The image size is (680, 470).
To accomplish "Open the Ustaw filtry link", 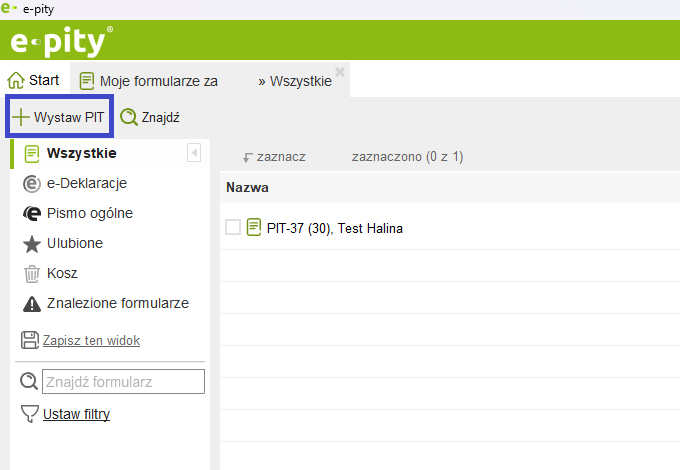I will coord(76,414).
